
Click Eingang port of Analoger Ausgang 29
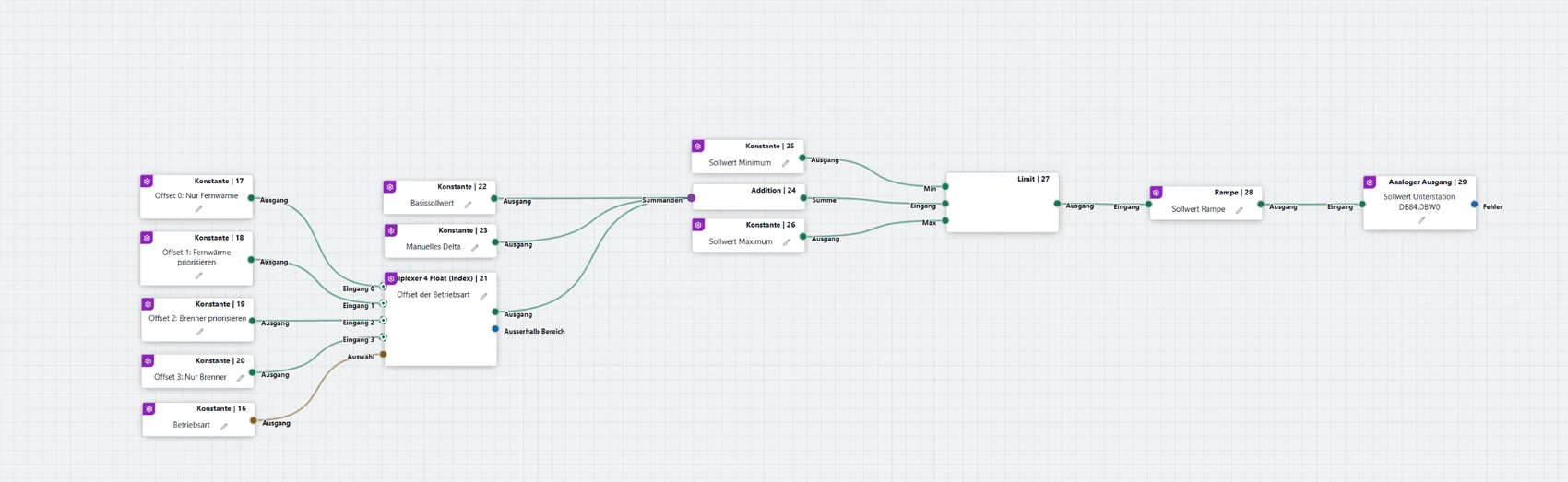click(x=1362, y=205)
